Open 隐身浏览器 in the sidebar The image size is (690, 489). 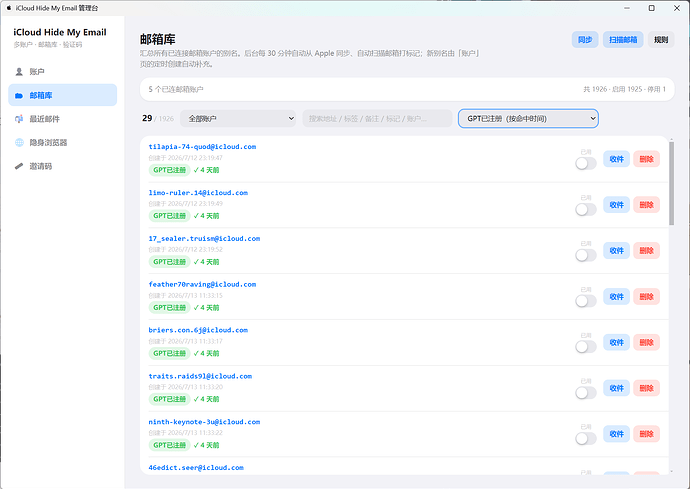click(x=62, y=143)
